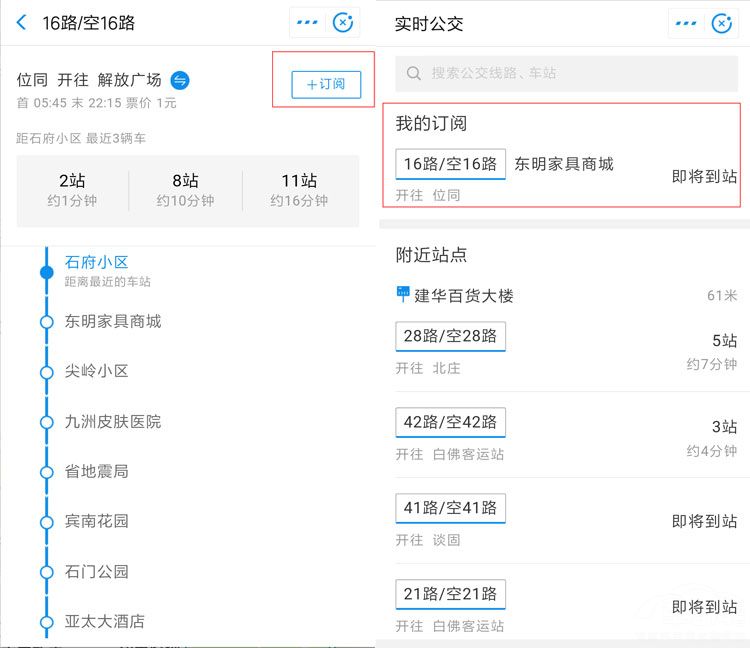Tap the bus stop sign icon by 建华百货大楼

(x=403, y=295)
